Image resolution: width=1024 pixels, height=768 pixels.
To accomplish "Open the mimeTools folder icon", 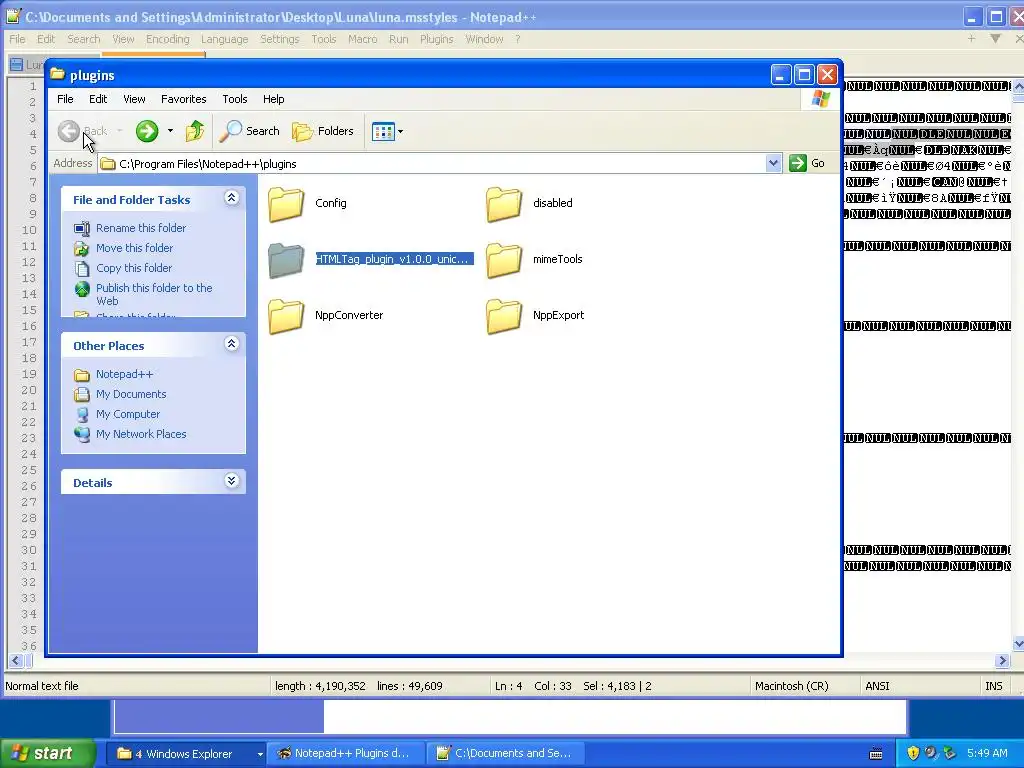I will 504,260.
